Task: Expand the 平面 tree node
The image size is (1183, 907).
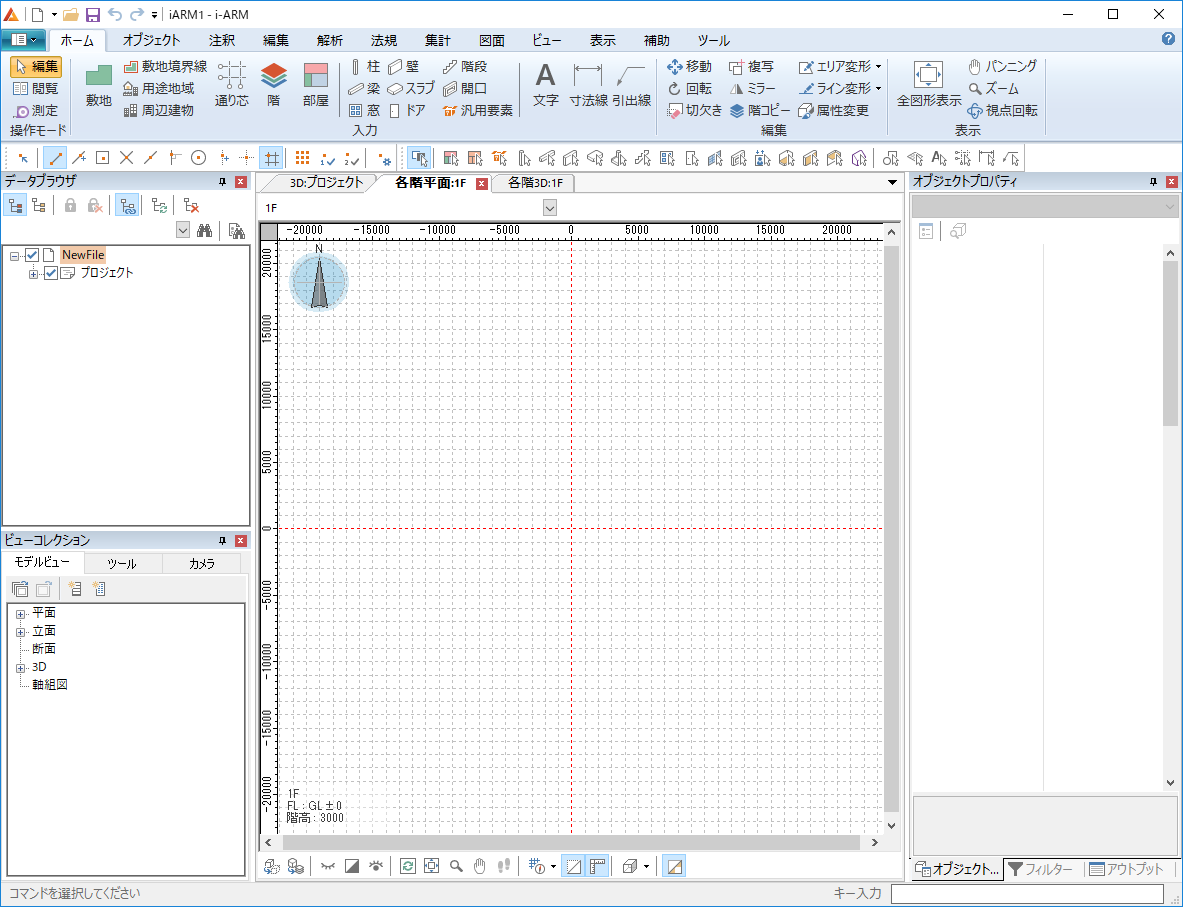Action: pyautogui.click(x=20, y=613)
